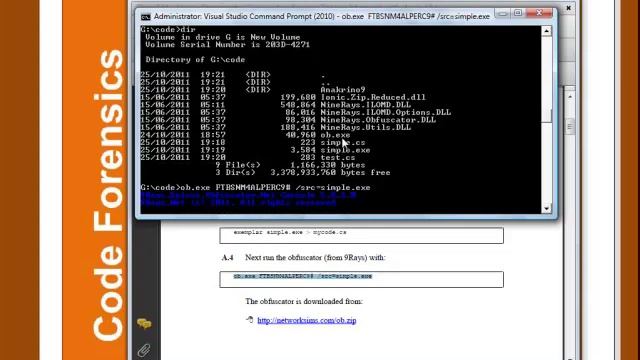The image size is (640, 360).
Task: Click the '3 Dir(s)' bytes free line
Action: point(303,172)
